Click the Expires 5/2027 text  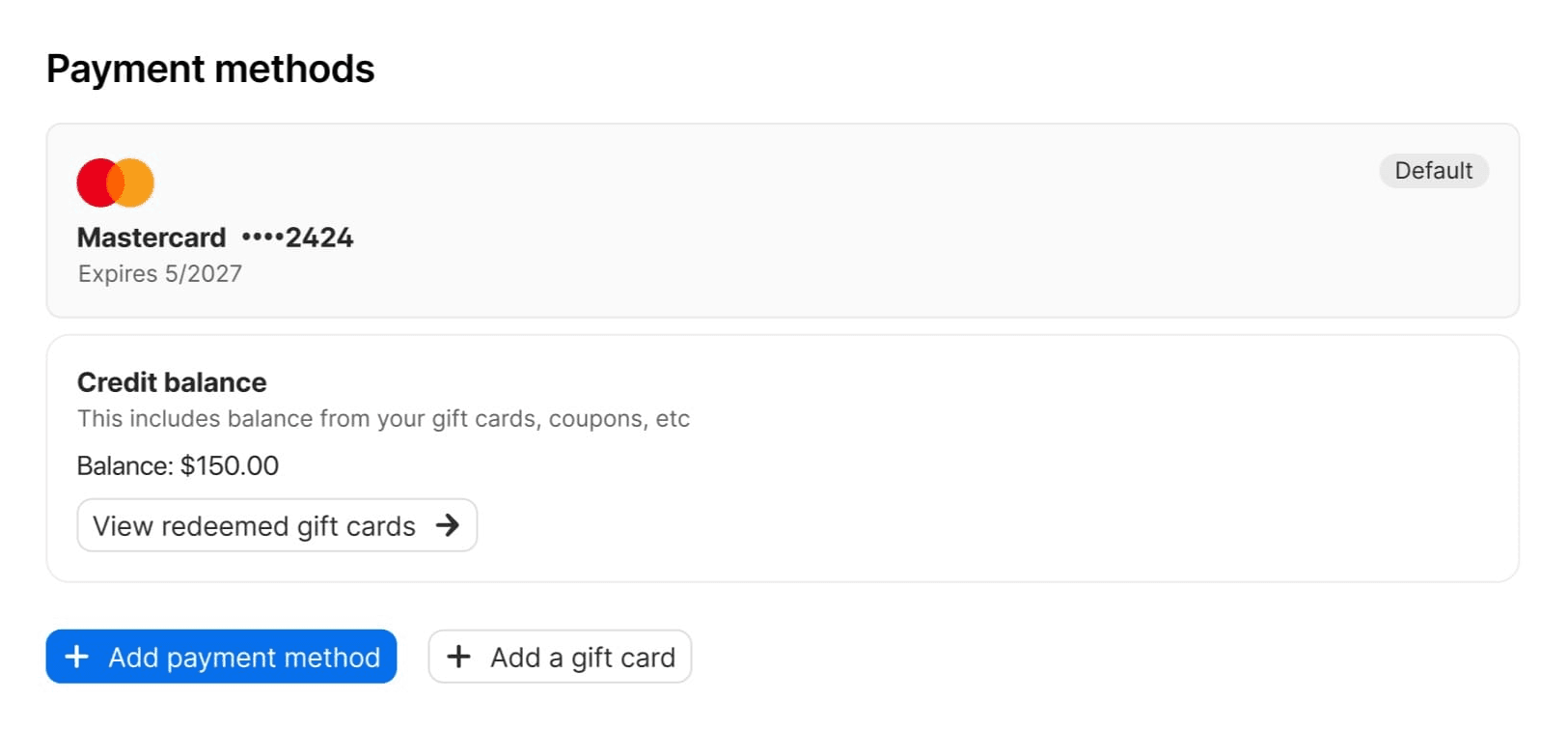(160, 274)
